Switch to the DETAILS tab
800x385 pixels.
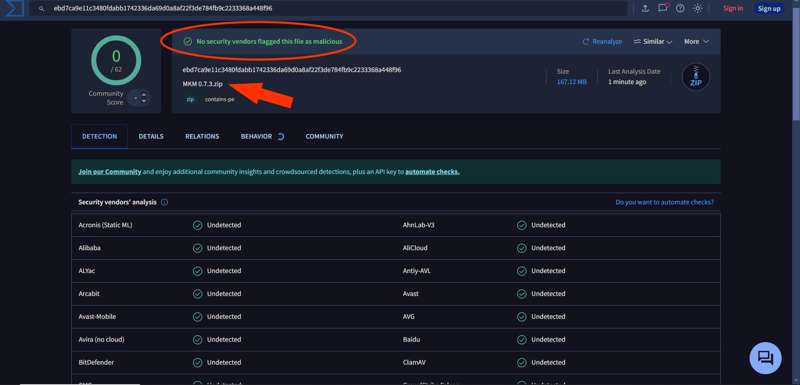pyautogui.click(x=151, y=137)
